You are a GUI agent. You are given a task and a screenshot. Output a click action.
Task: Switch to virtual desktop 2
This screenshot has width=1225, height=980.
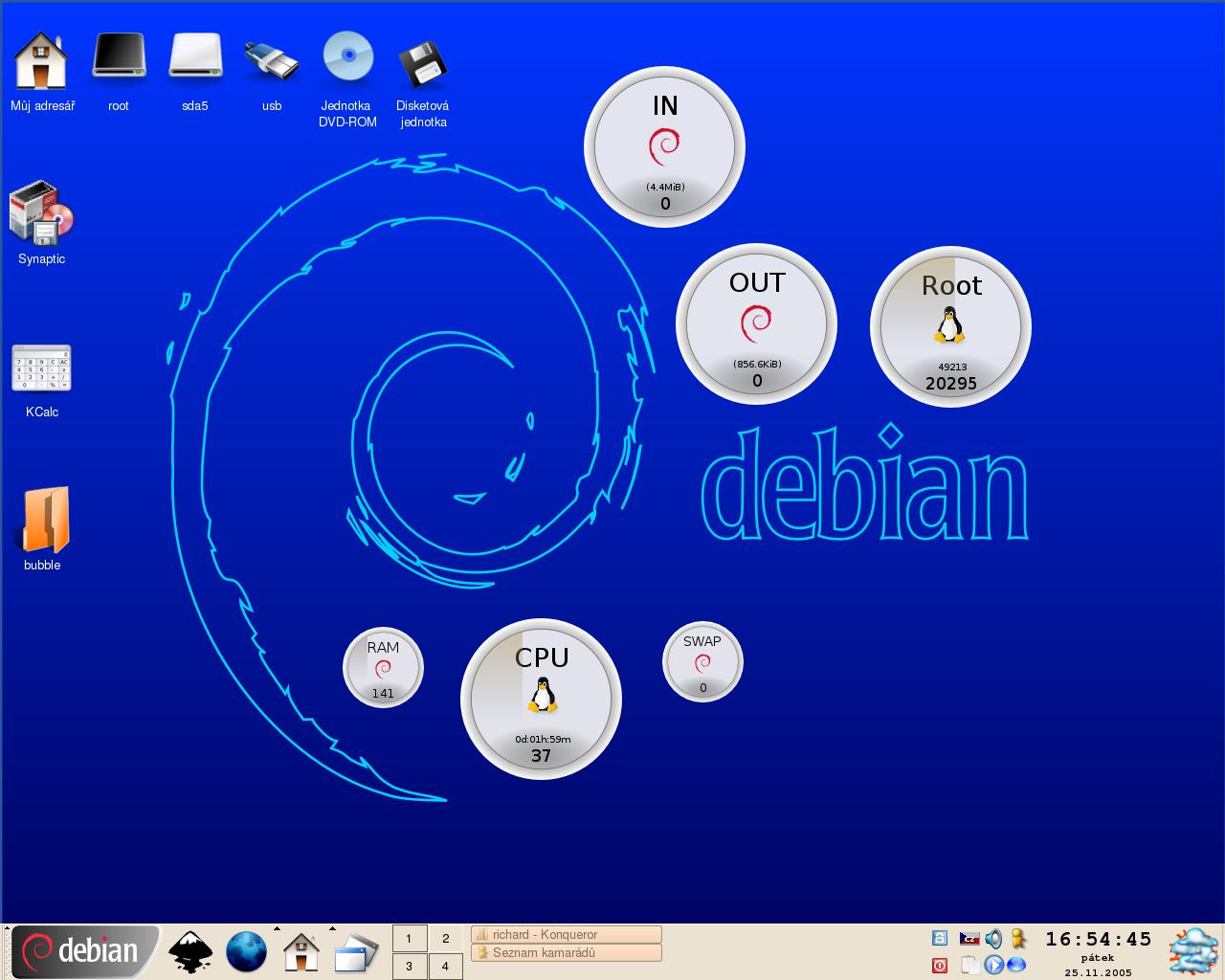(x=445, y=938)
